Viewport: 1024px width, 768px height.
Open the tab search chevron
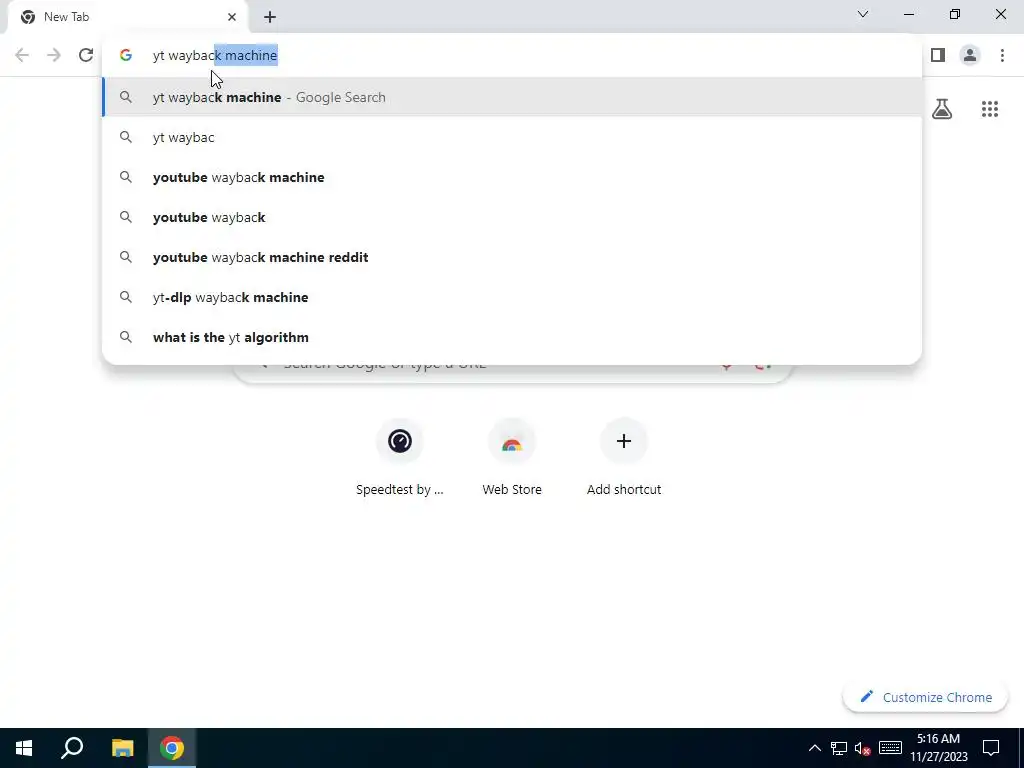[x=863, y=14]
